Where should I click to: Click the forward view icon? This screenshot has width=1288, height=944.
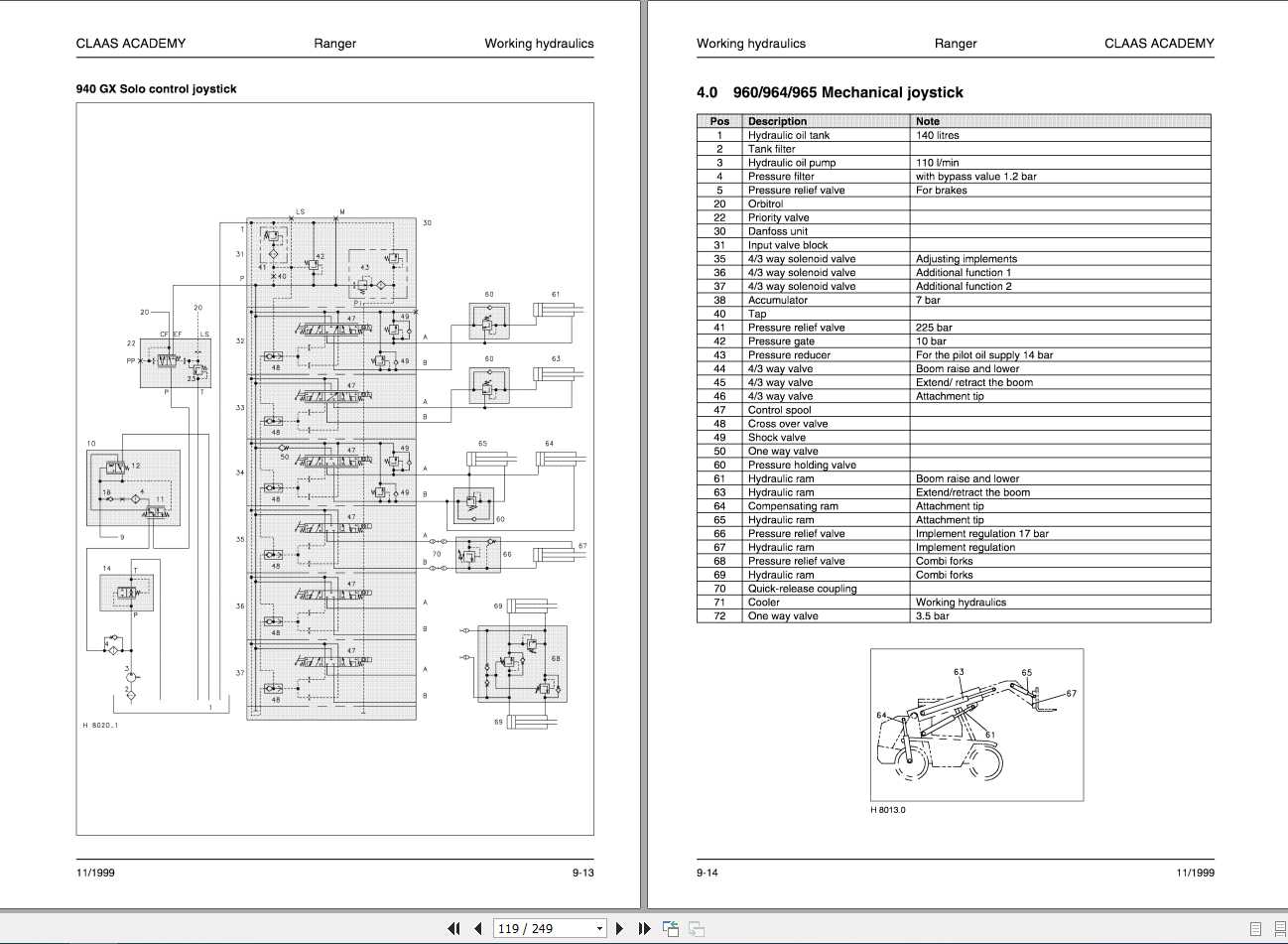pyautogui.click(x=696, y=928)
